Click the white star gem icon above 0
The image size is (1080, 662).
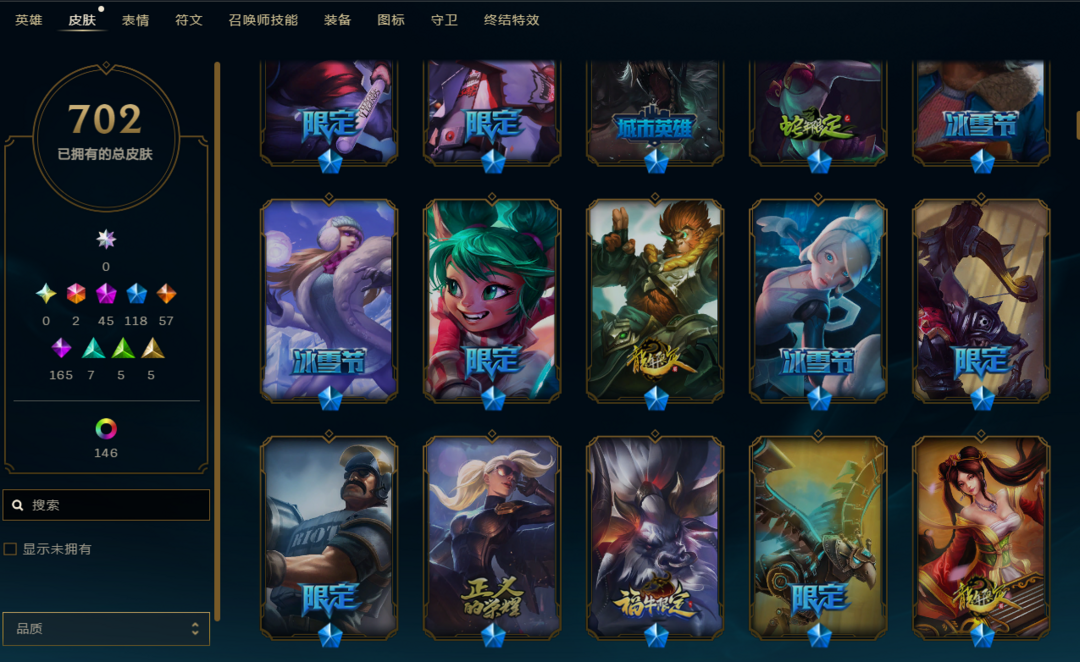105,240
